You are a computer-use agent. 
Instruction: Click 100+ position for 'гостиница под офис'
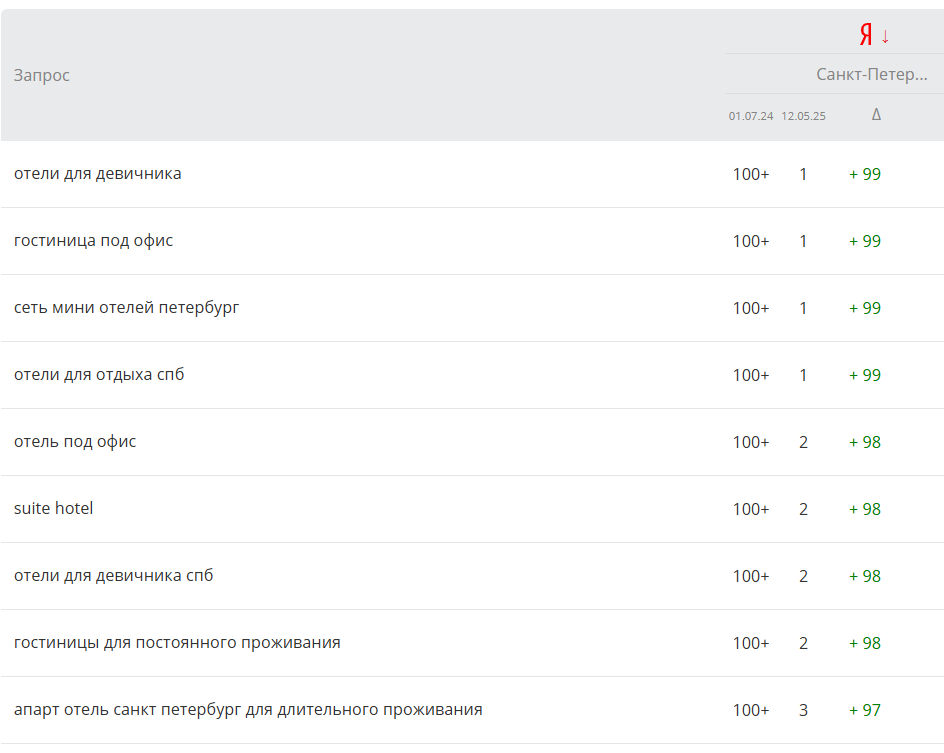coord(751,241)
